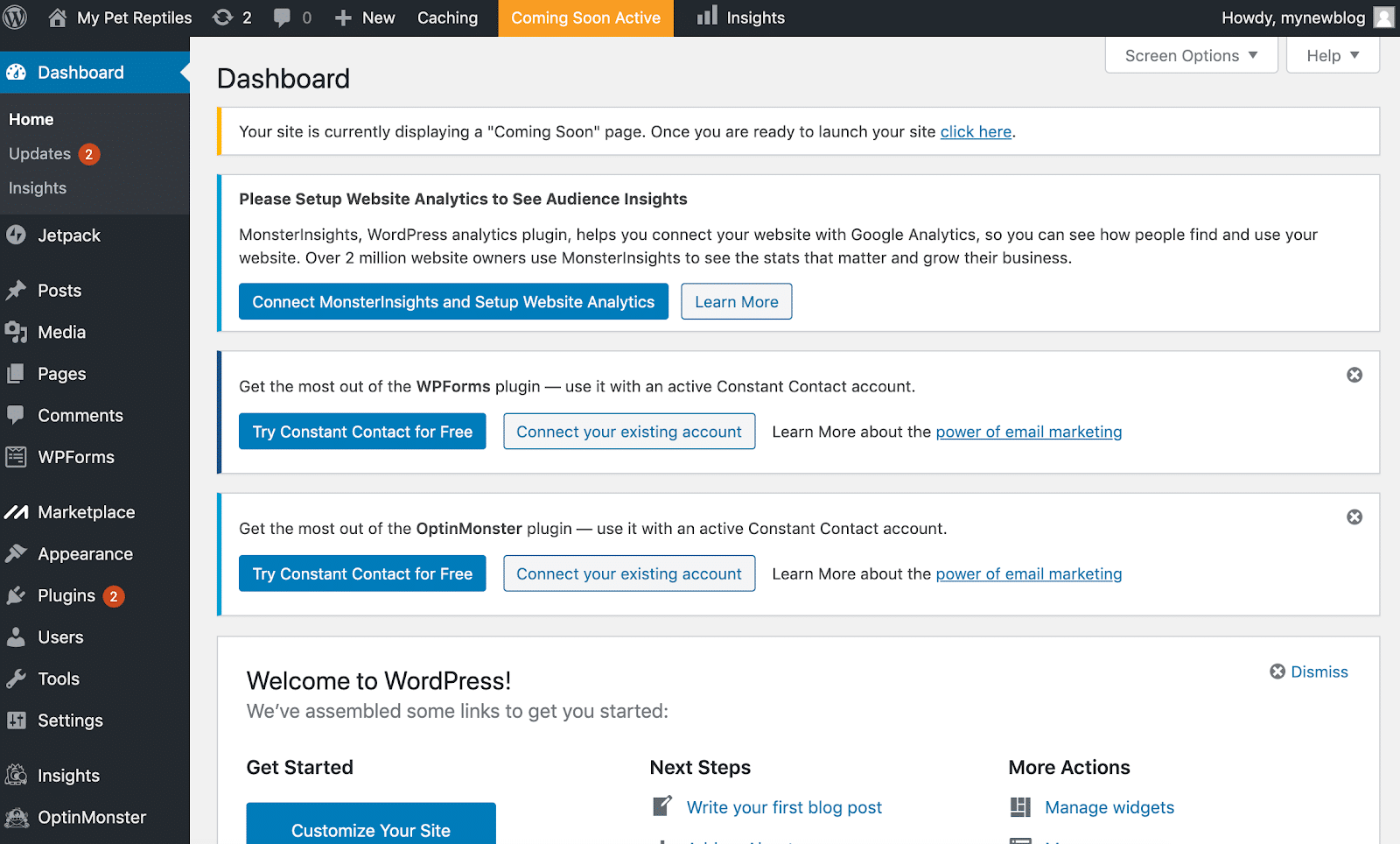
Task: Click the Settings sliders icon
Action: [x=16, y=720]
